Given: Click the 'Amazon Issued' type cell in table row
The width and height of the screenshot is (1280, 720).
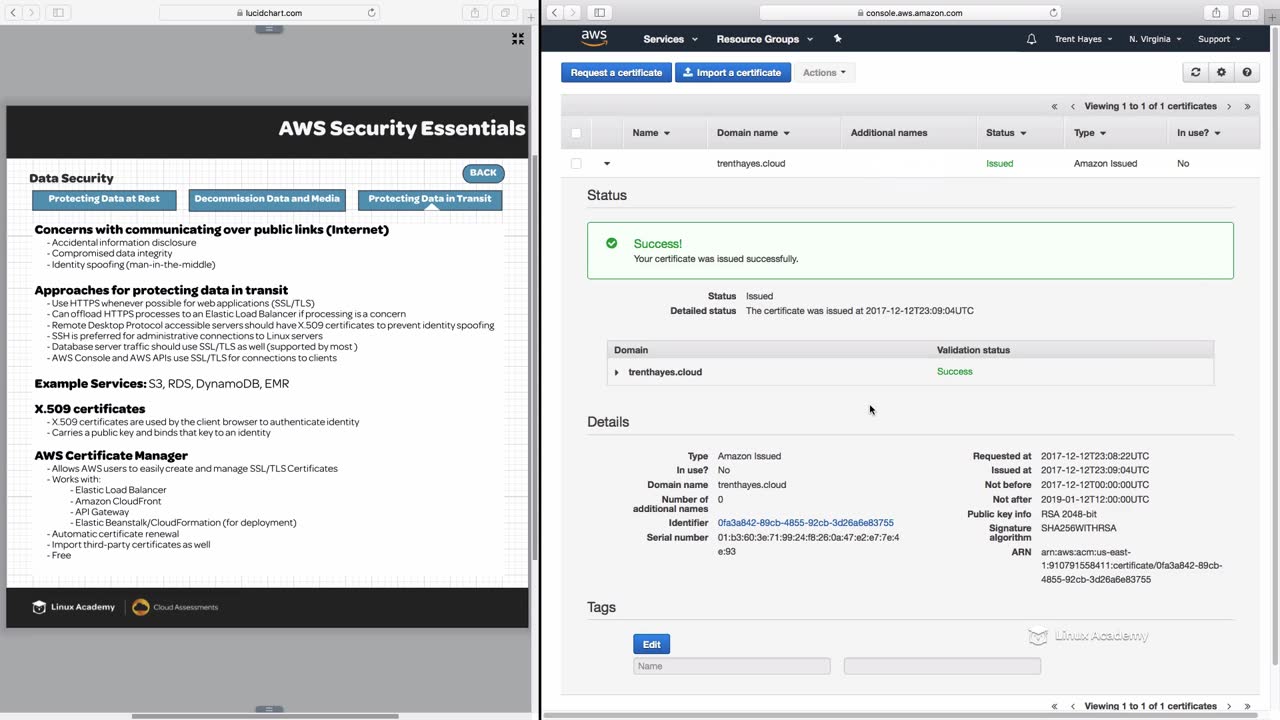Looking at the screenshot, I should [1105, 163].
